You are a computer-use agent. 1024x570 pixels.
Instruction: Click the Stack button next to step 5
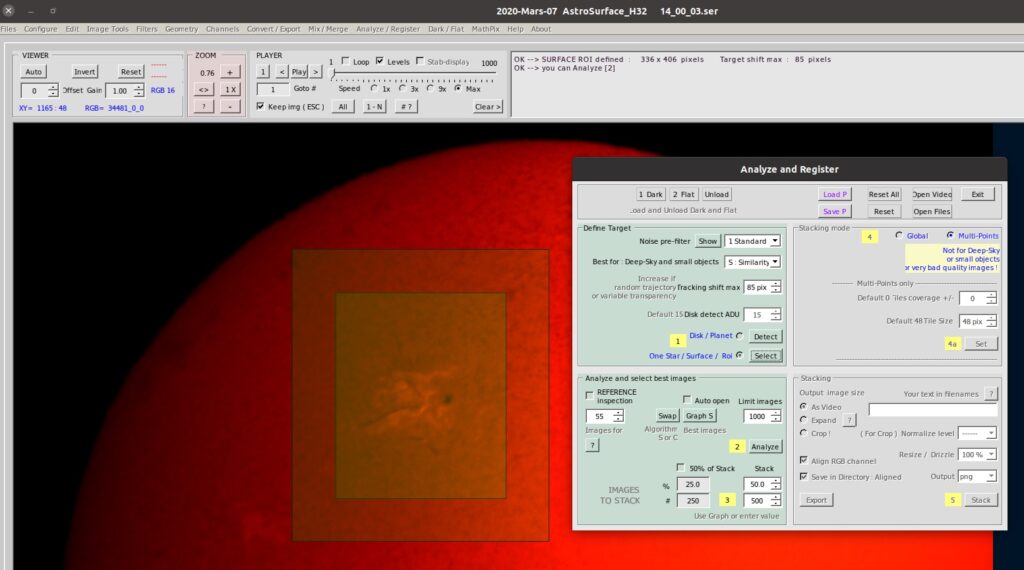[x=981, y=499]
